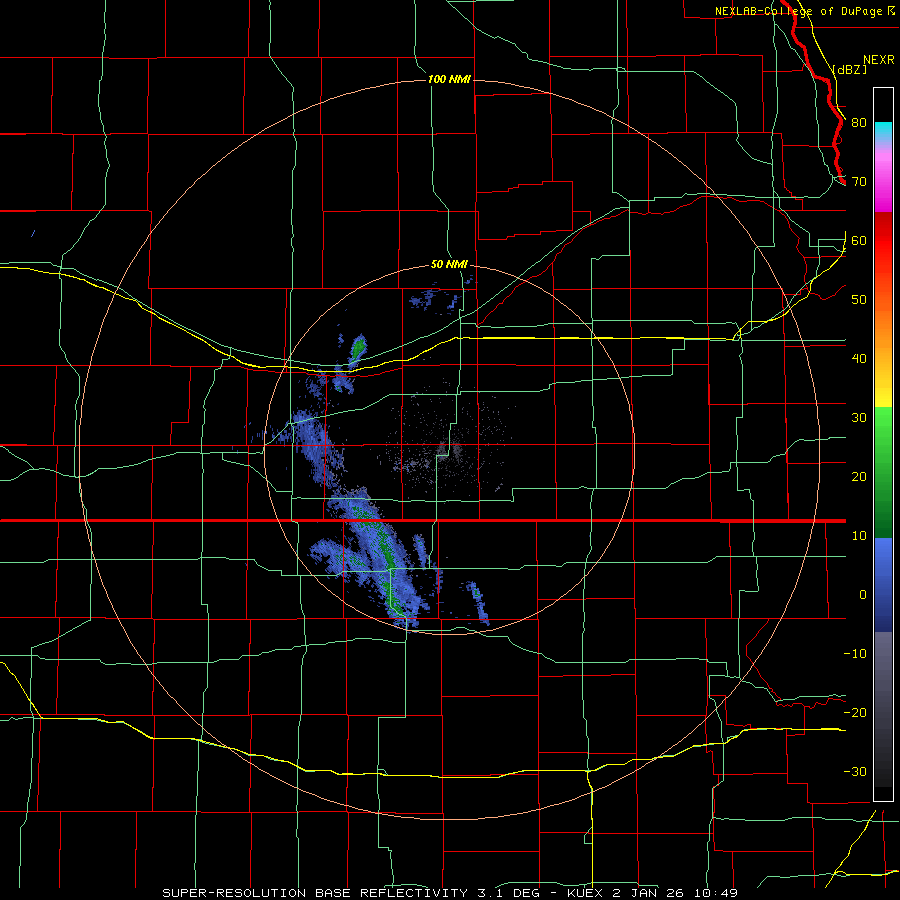The width and height of the screenshot is (900, 900).
Task: Click the KUEX radar site identifier
Action: point(585,893)
